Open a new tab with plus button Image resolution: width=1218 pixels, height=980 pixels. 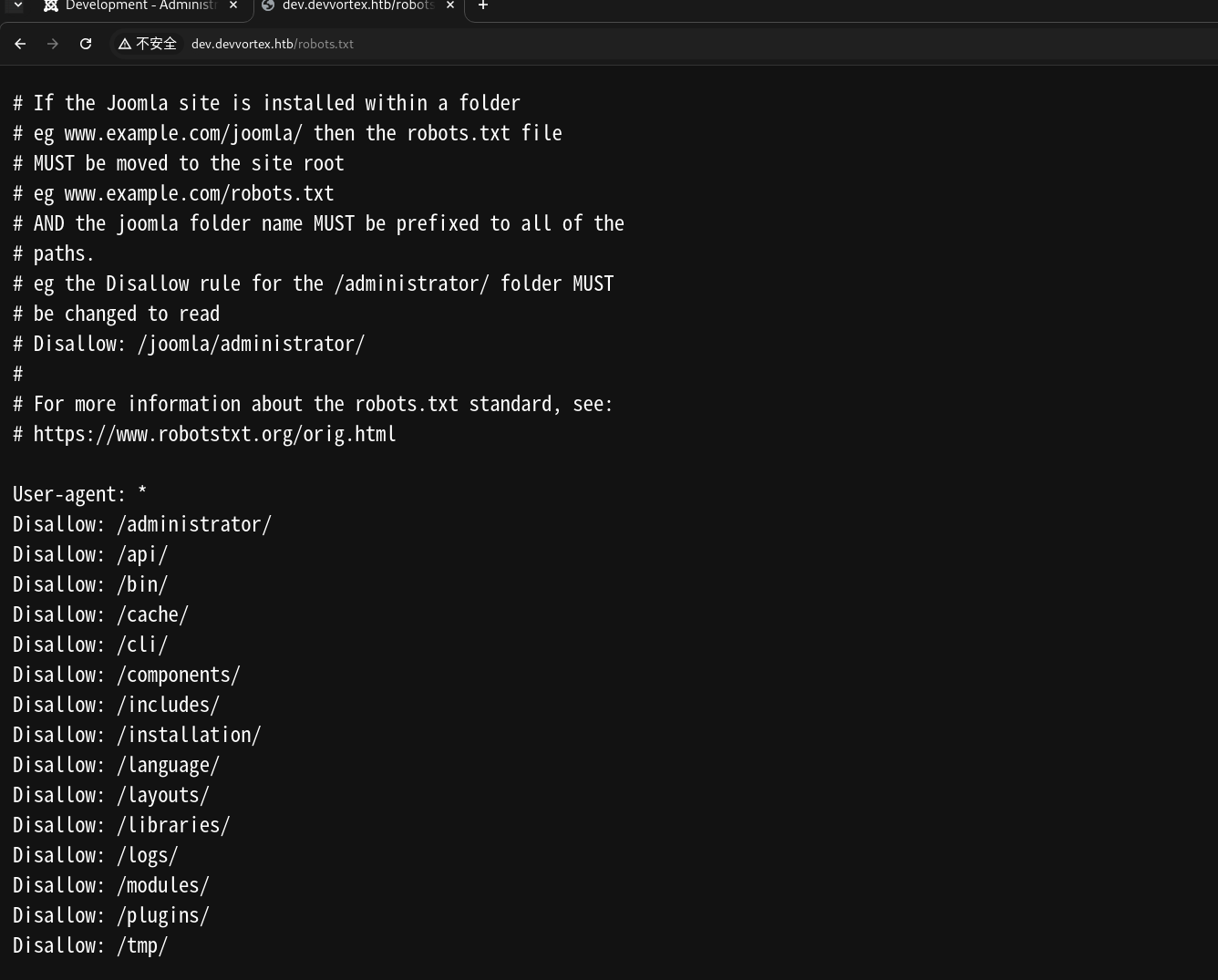[x=483, y=5]
